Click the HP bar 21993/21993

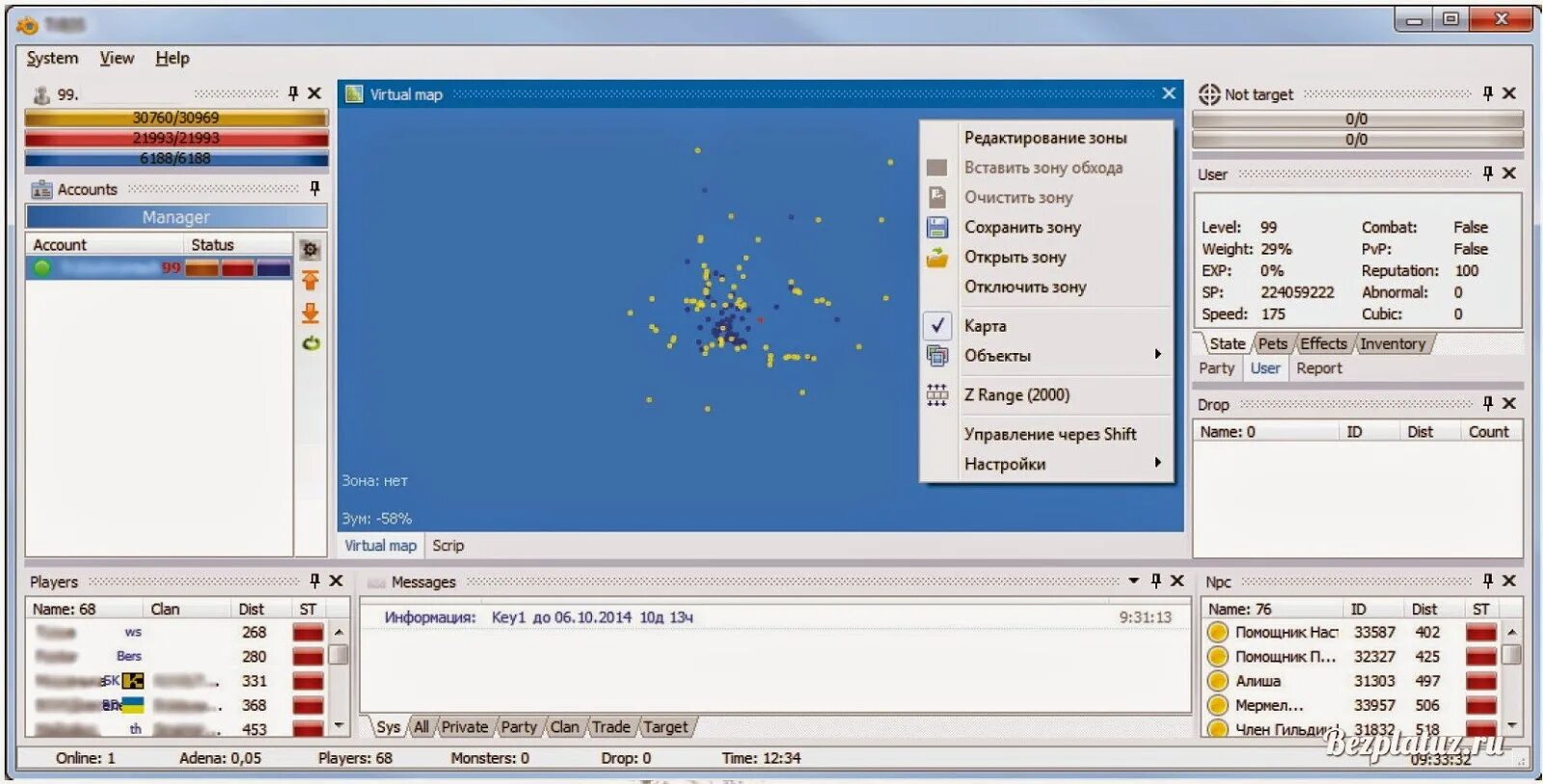click(176, 138)
